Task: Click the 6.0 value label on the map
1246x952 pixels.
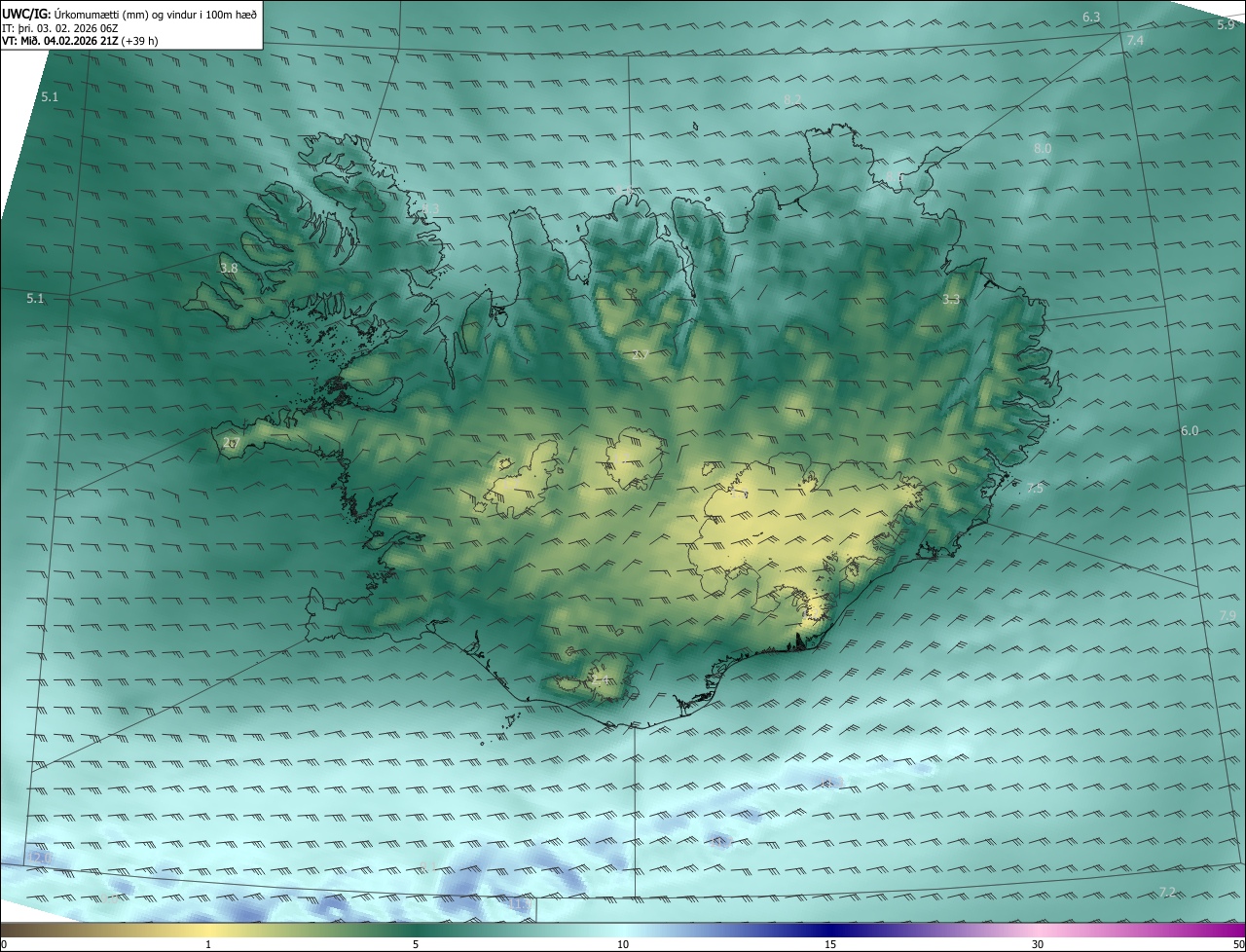Action: pos(1190,430)
